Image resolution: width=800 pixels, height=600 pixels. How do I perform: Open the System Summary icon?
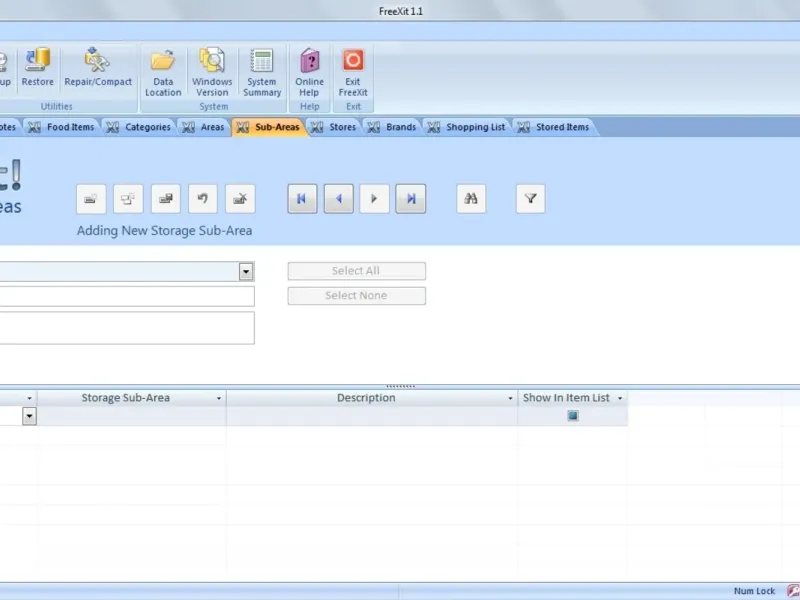pos(262,60)
